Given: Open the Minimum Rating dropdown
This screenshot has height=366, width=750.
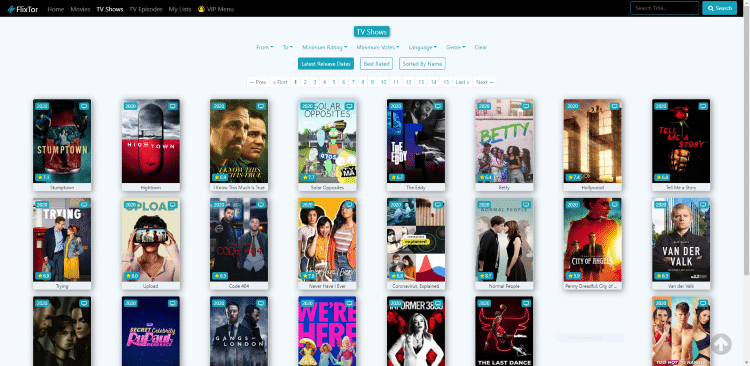Looking at the screenshot, I should (x=324, y=47).
